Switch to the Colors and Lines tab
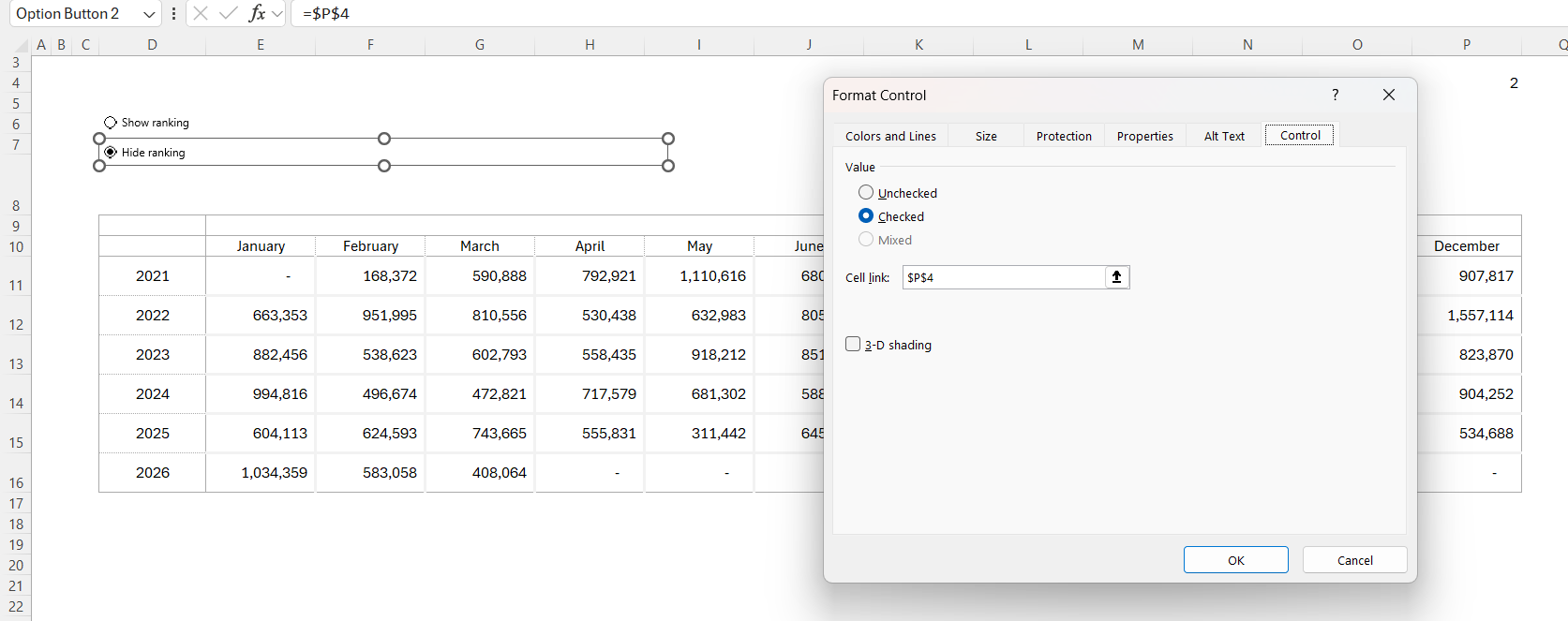Image resolution: width=1568 pixels, height=621 pixels. pos(890,136)
